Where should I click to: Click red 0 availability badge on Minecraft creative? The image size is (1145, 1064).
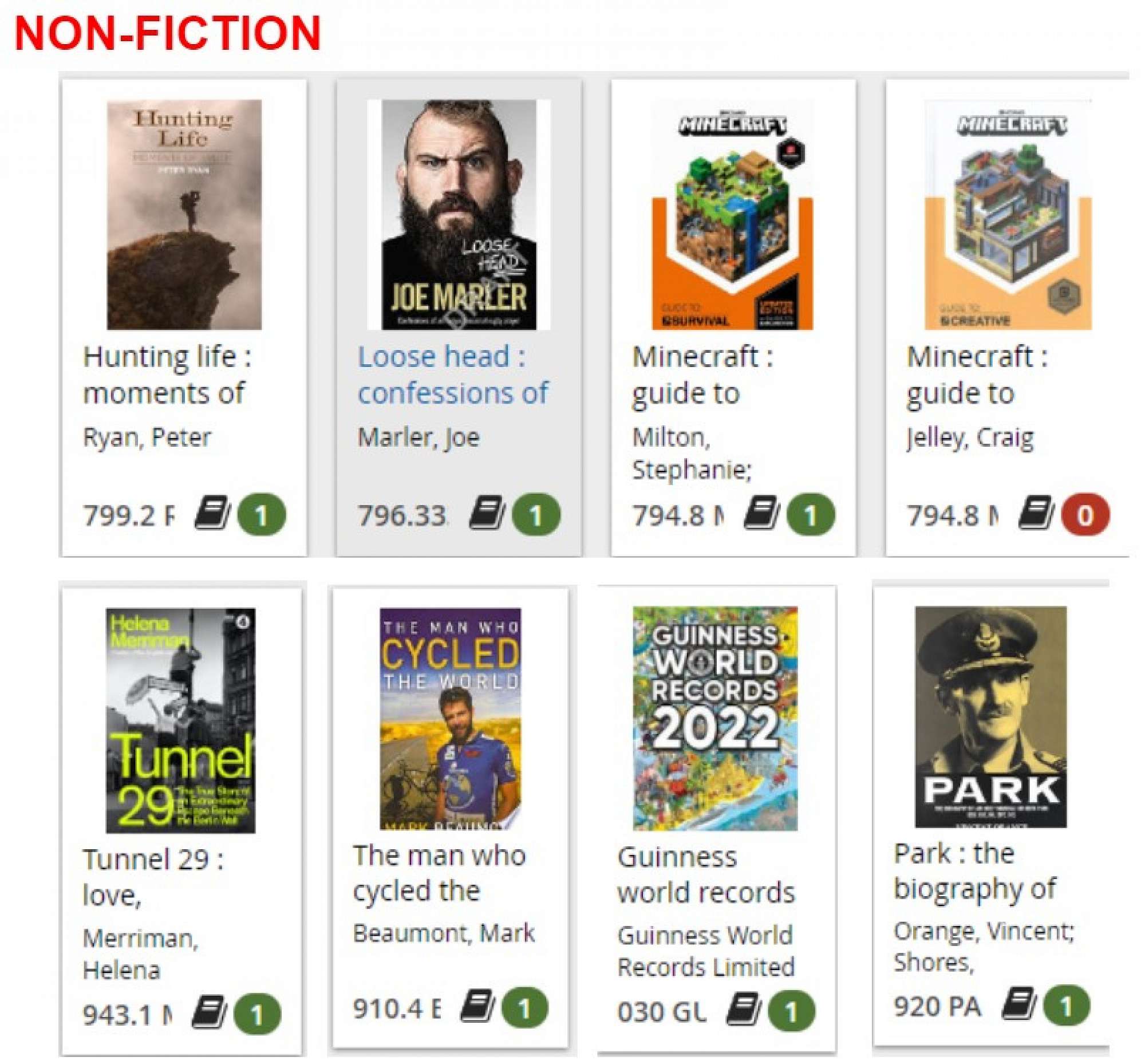click(1084, 514)
